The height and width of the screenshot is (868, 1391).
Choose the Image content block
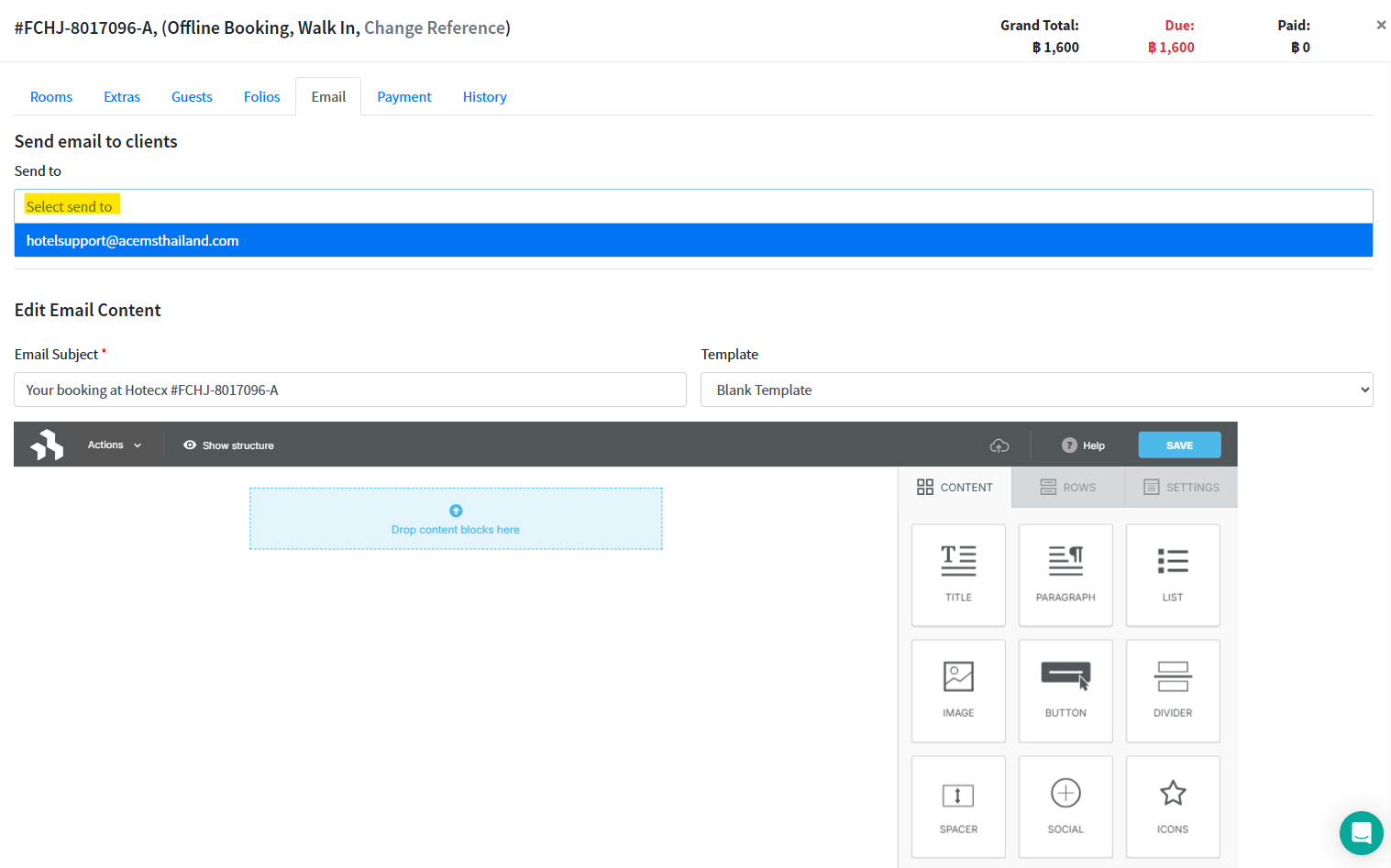coord(958,690)
